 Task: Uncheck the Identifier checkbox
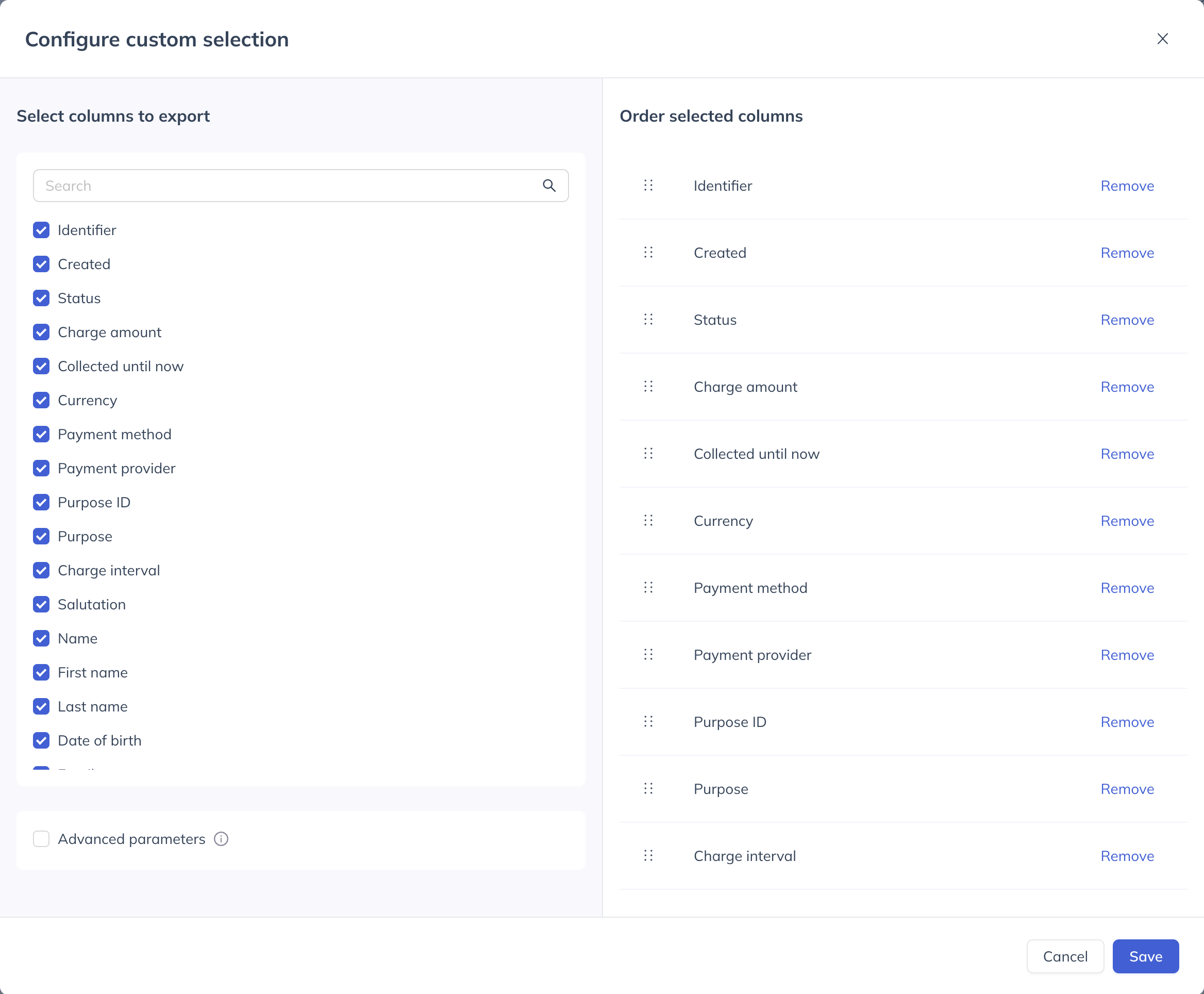click(41, 230)
